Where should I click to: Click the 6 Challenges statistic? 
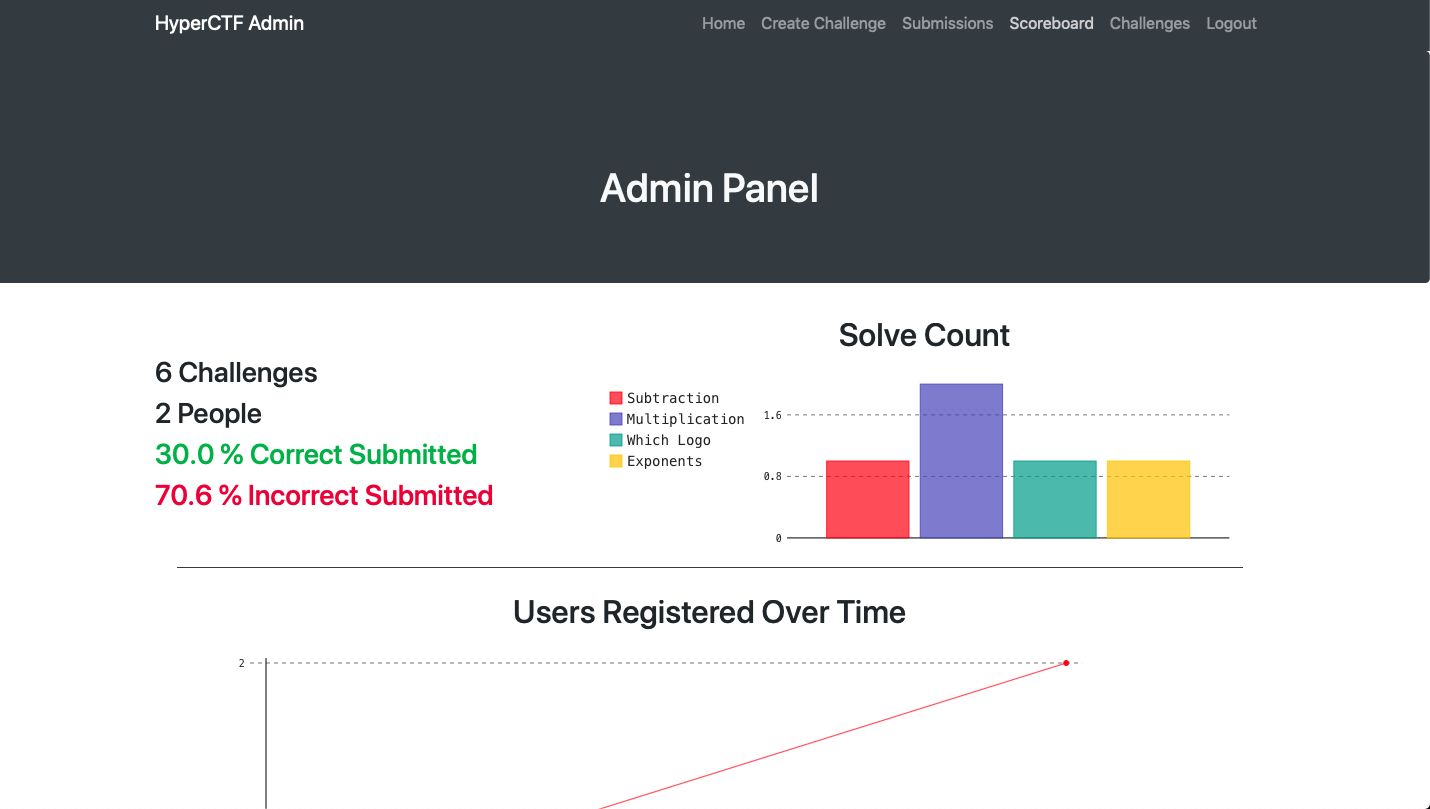[236, 373]
